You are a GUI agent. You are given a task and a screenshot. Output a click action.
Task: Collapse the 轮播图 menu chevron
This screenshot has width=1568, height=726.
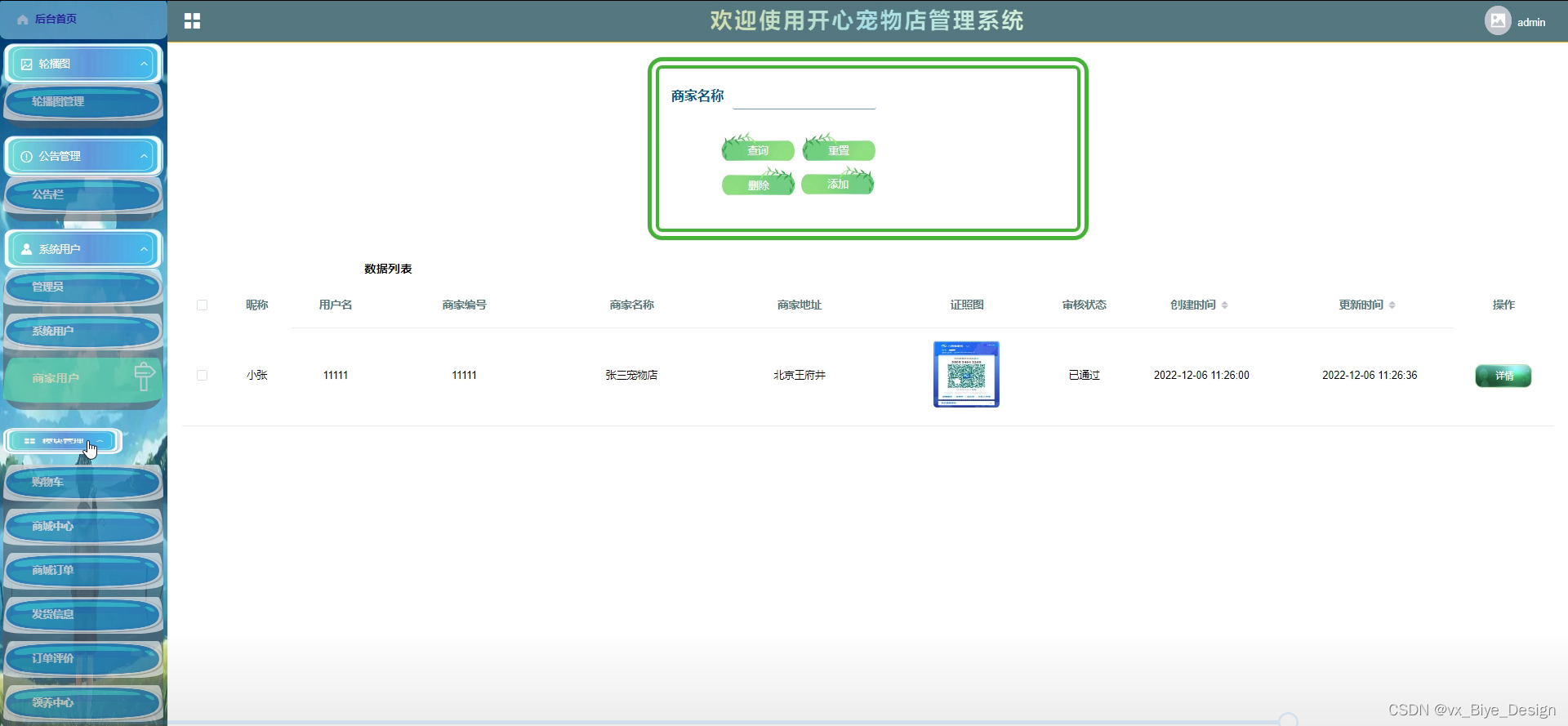(145, 64)
